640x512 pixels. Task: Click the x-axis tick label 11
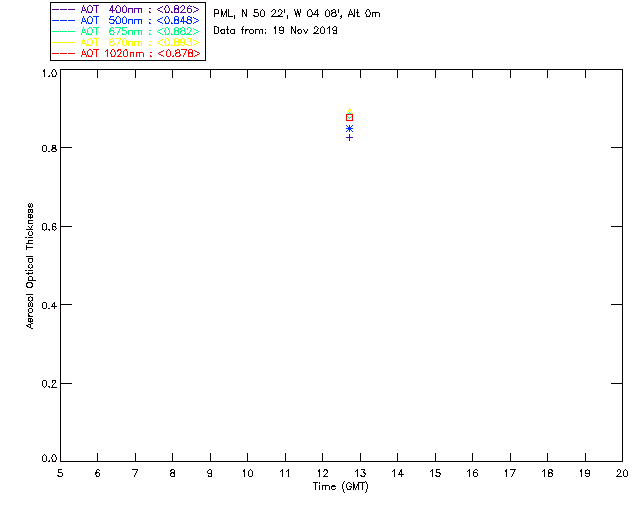pos(285,473)
